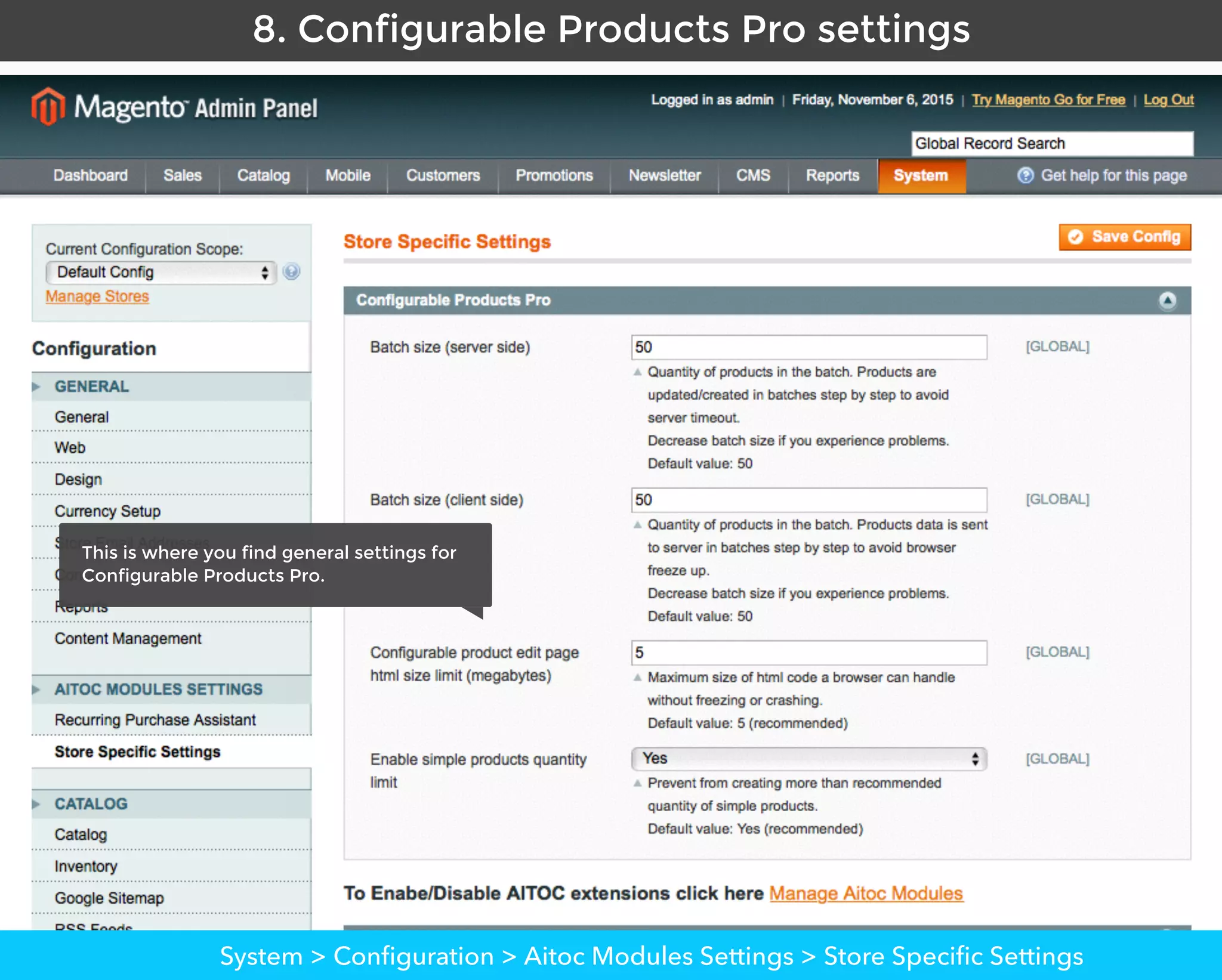The image size is (1222, 980).
Task: Click the html size limit field
Action: click(809, 653)
